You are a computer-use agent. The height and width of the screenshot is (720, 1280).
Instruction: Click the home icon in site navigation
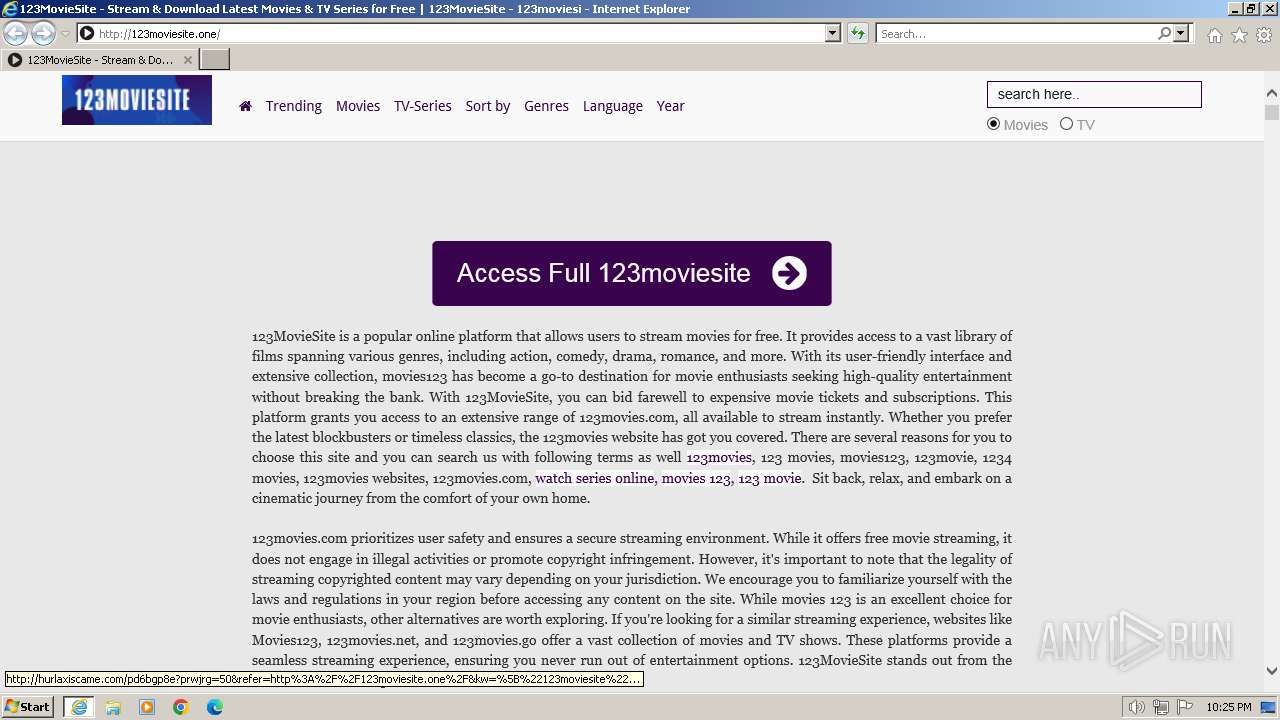(x=245, y=106)
